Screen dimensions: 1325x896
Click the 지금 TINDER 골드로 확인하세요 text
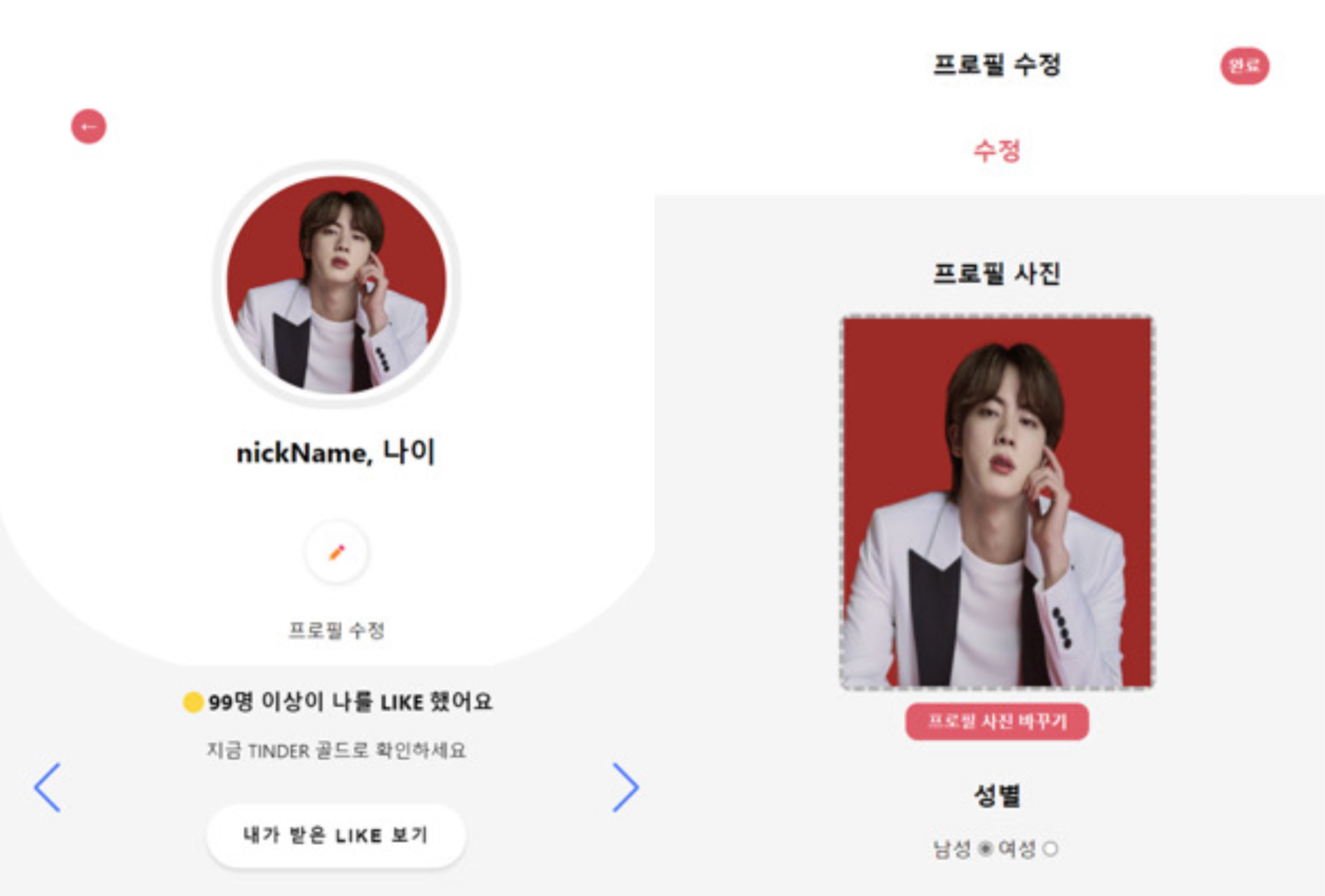pyautogui.click(x=336, y=751)
